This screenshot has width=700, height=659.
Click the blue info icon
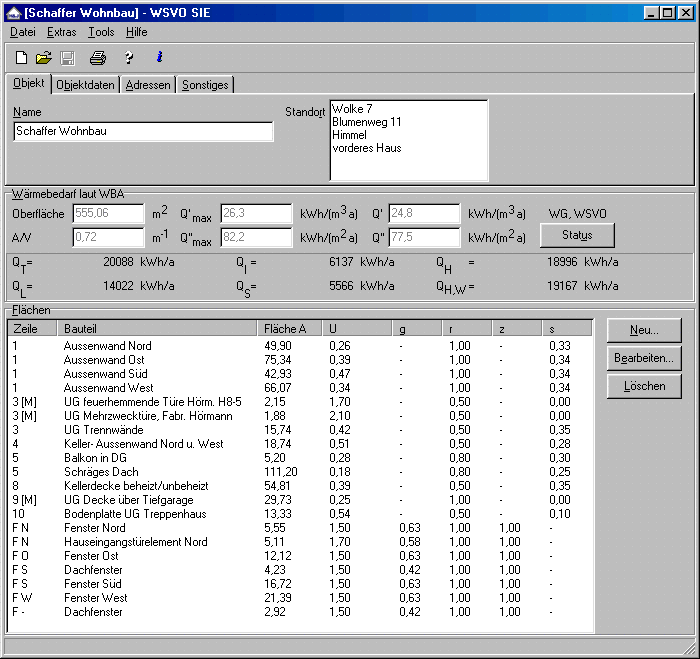pyautogui.click(x=158, y=58)
